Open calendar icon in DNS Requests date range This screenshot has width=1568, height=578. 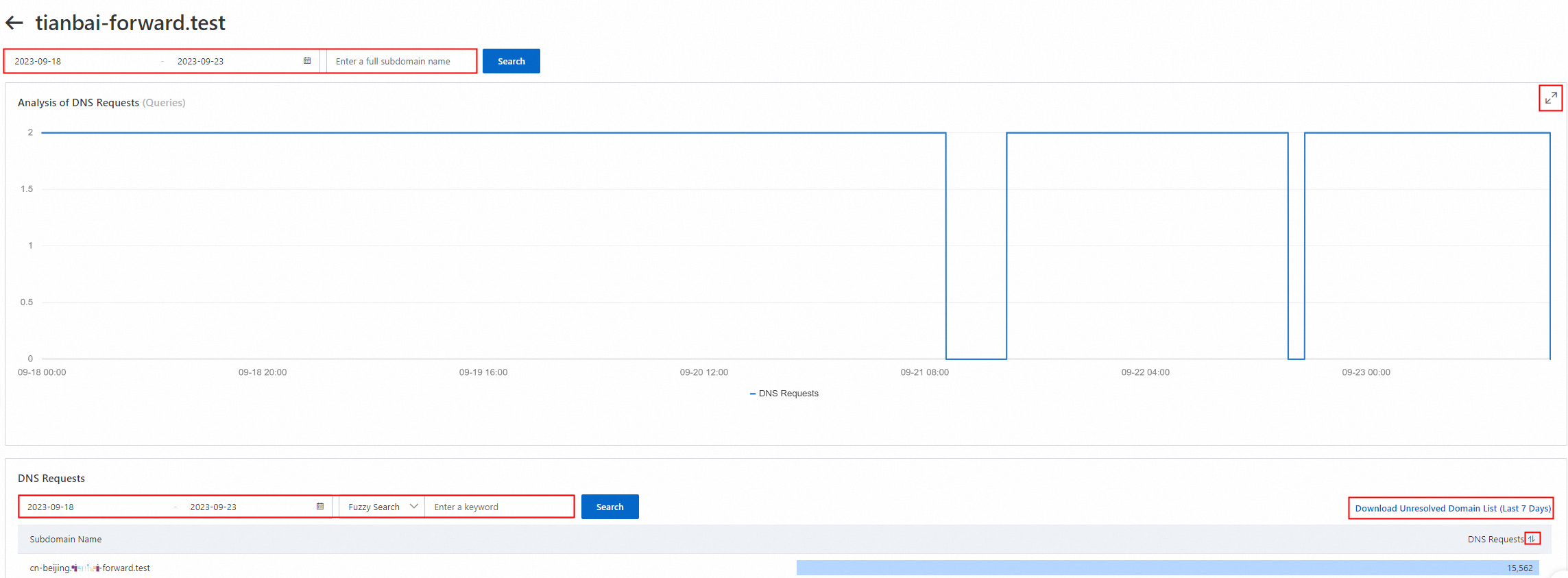319,507
